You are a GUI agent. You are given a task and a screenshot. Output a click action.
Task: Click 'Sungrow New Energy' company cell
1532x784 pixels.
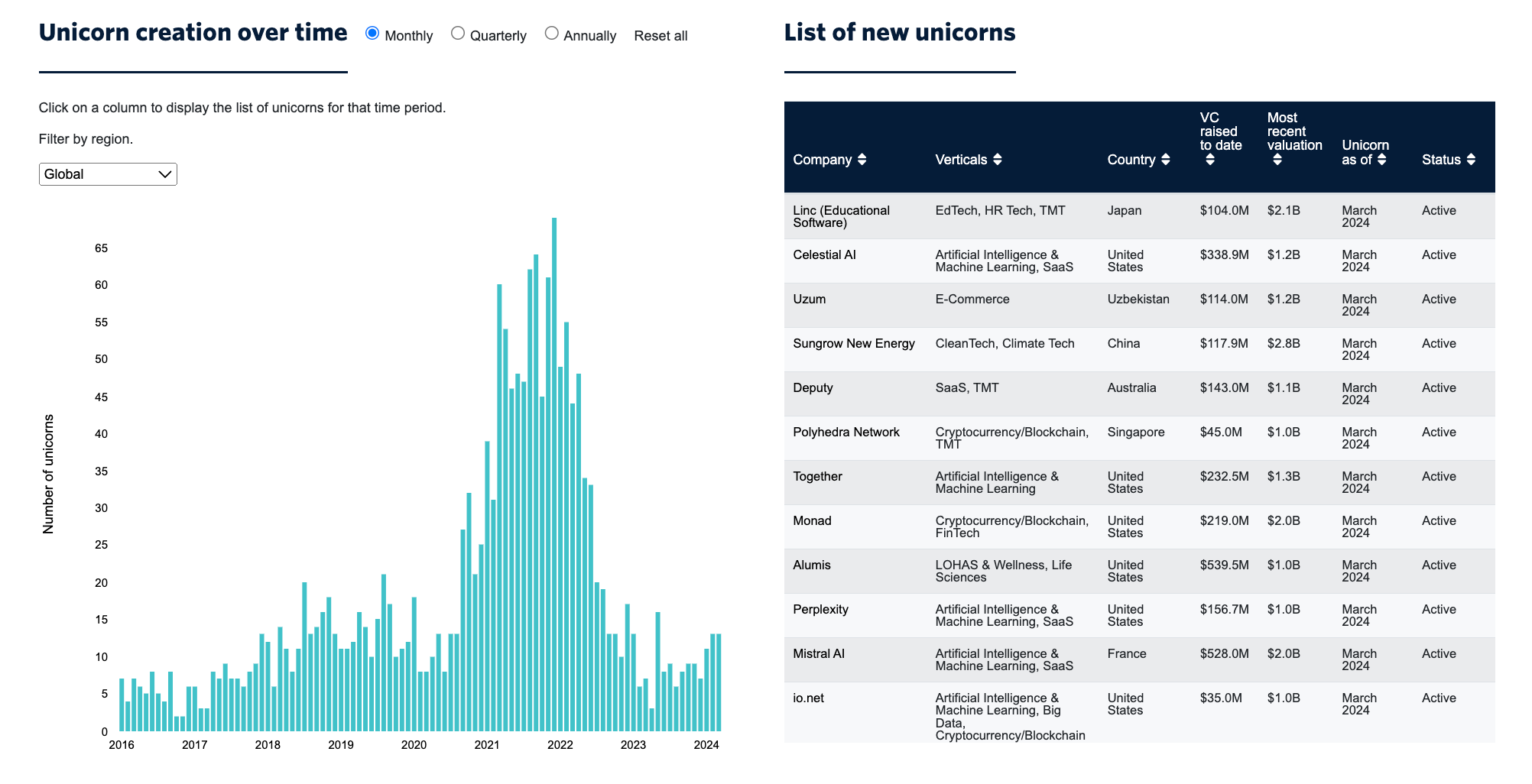coord(853,344)
